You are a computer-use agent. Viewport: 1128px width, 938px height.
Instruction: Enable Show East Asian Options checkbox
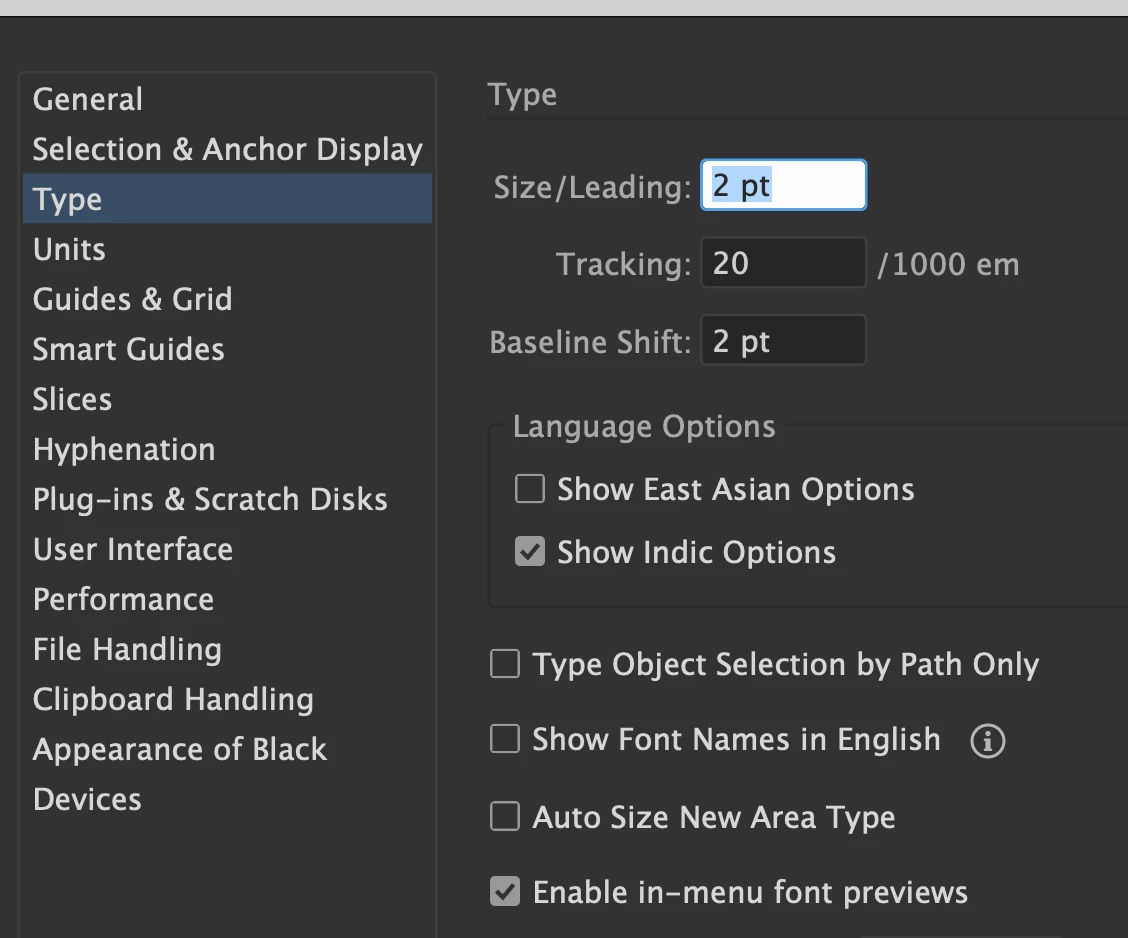(529, 489)
